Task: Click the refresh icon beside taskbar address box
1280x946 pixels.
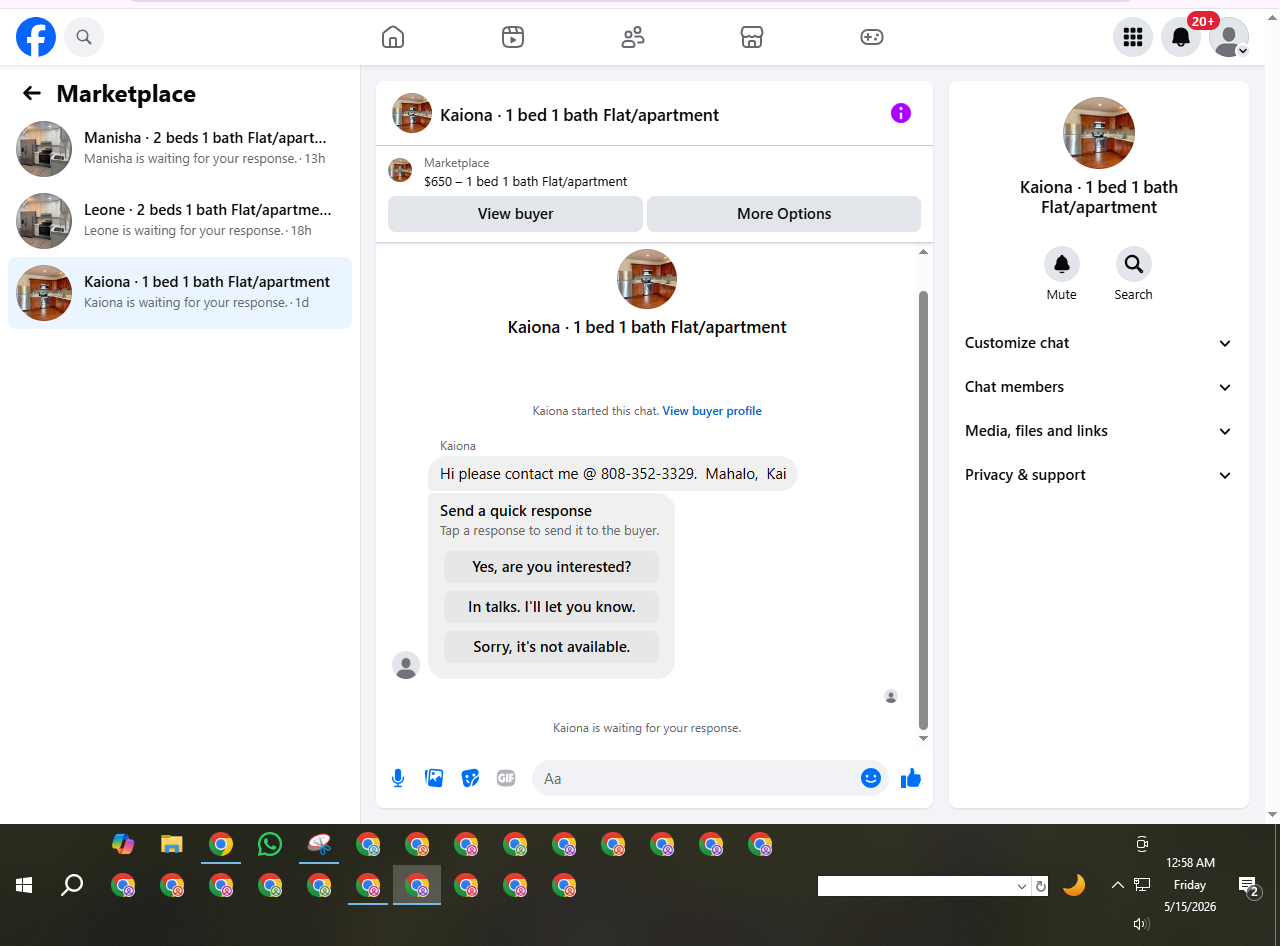Action: tap(1040, 886)
